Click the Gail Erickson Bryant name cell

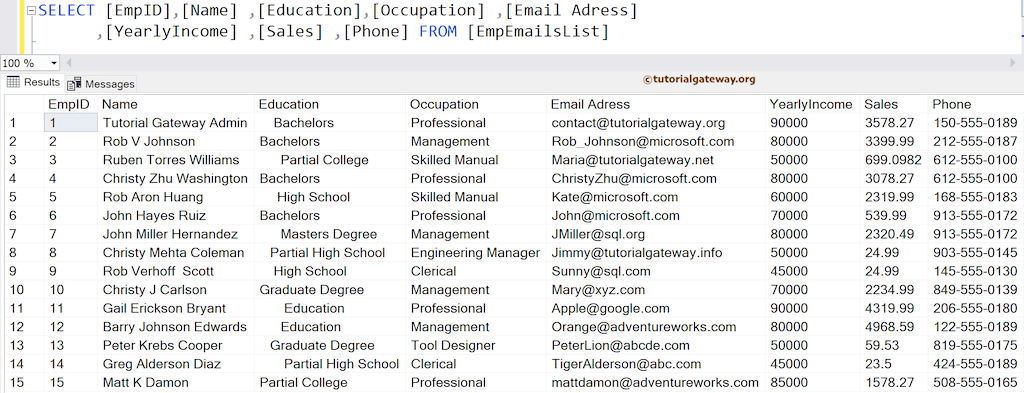click(176, 308)
